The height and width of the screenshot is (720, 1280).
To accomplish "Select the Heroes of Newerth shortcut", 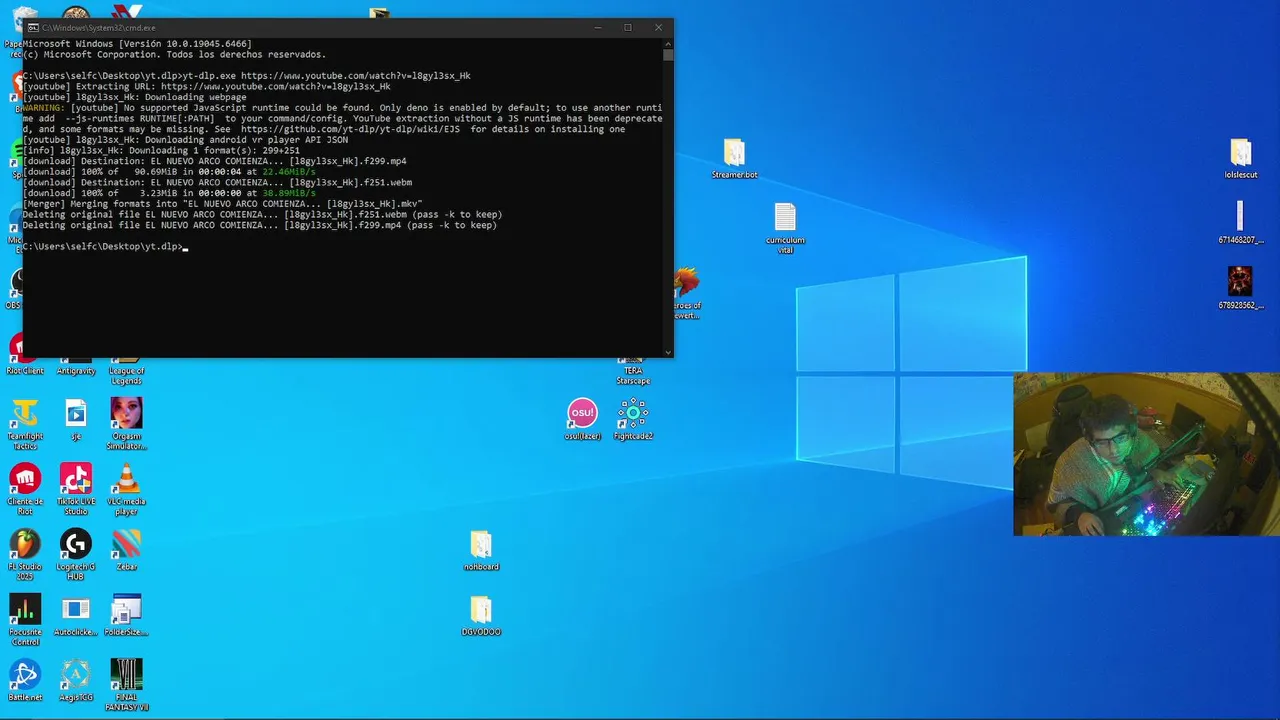I will click(x=686, y=290).
